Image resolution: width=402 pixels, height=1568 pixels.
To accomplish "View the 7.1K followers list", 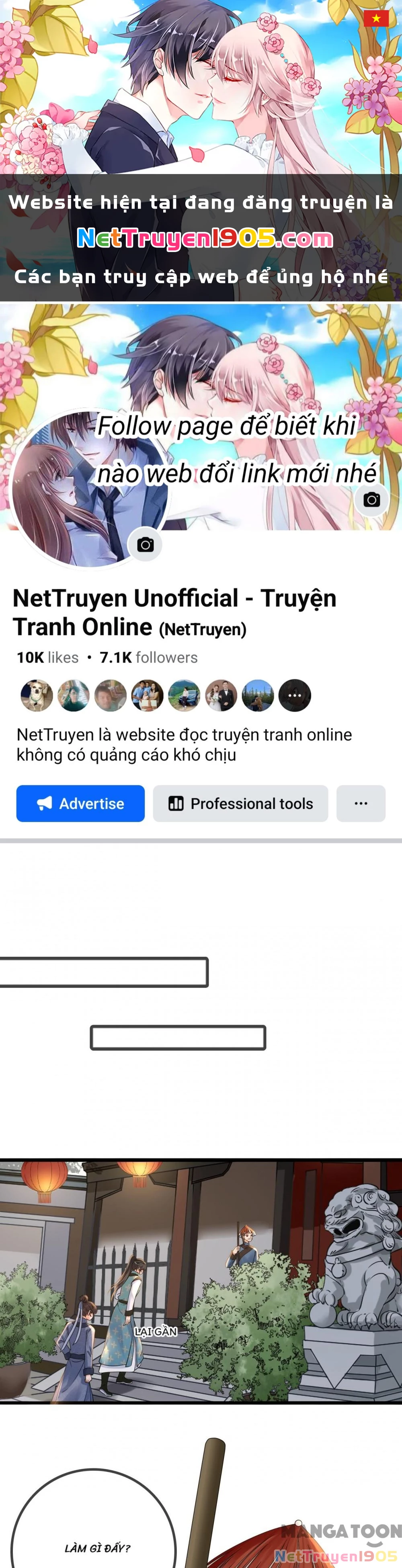I will (149, 657).
